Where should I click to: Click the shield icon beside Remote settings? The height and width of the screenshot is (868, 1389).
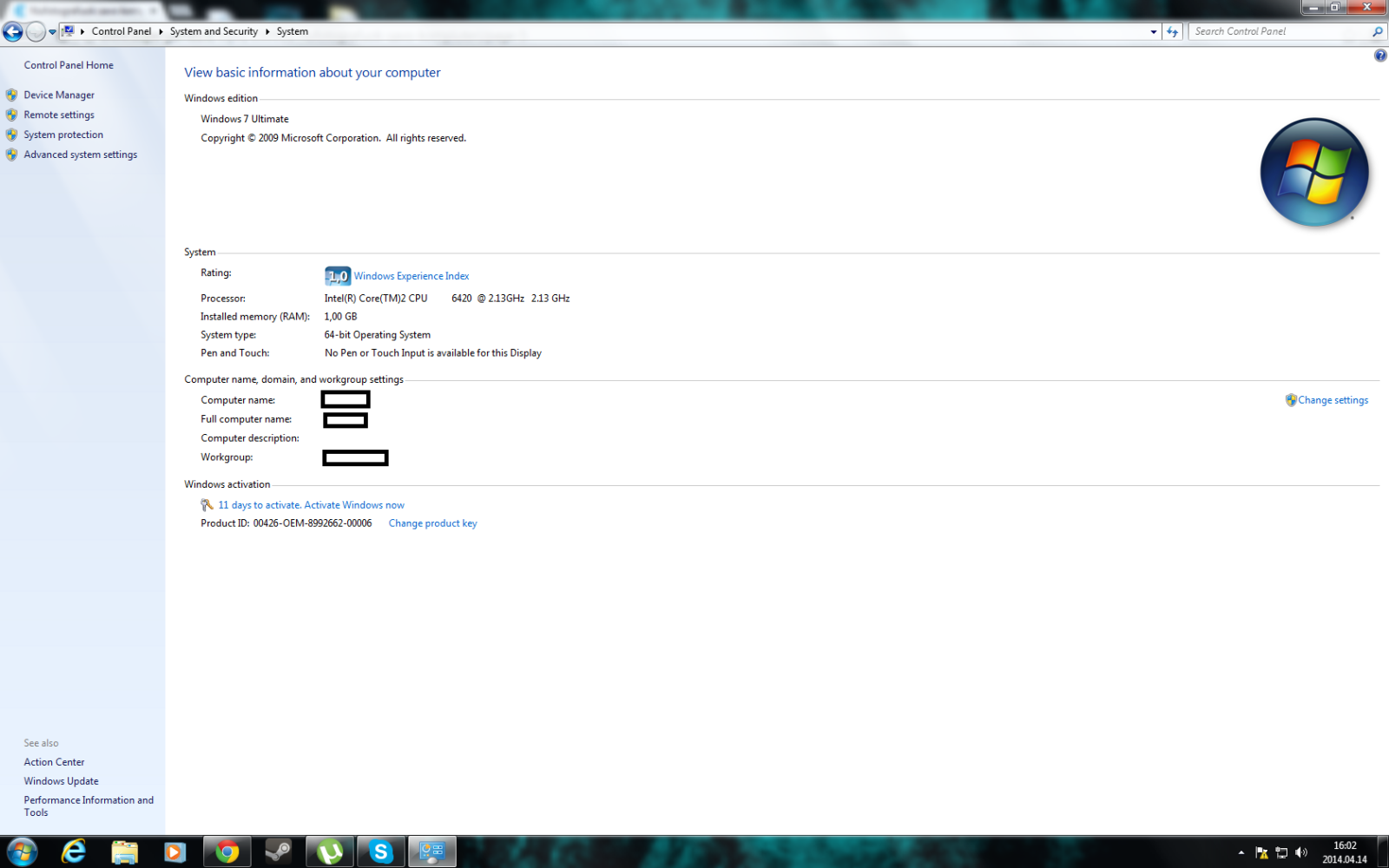[11, 115]
